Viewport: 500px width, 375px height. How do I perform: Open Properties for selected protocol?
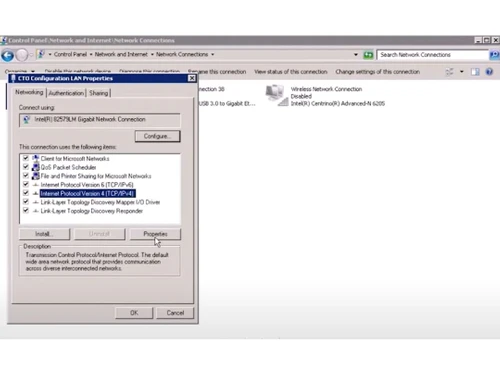(155, 234)
